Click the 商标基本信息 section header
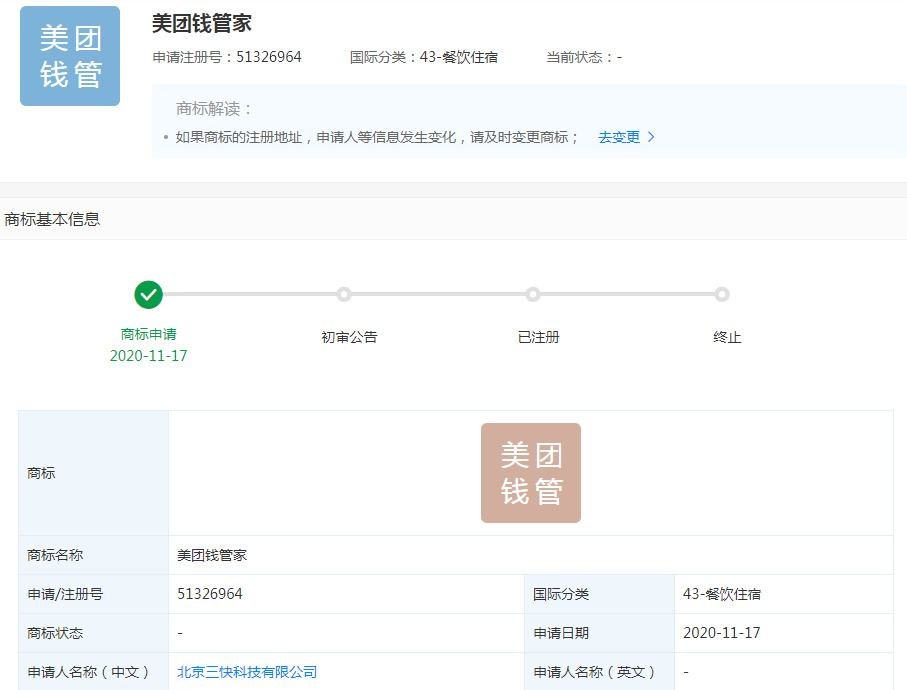This screenshot has width=907, height=690. [x=52, y=219]
